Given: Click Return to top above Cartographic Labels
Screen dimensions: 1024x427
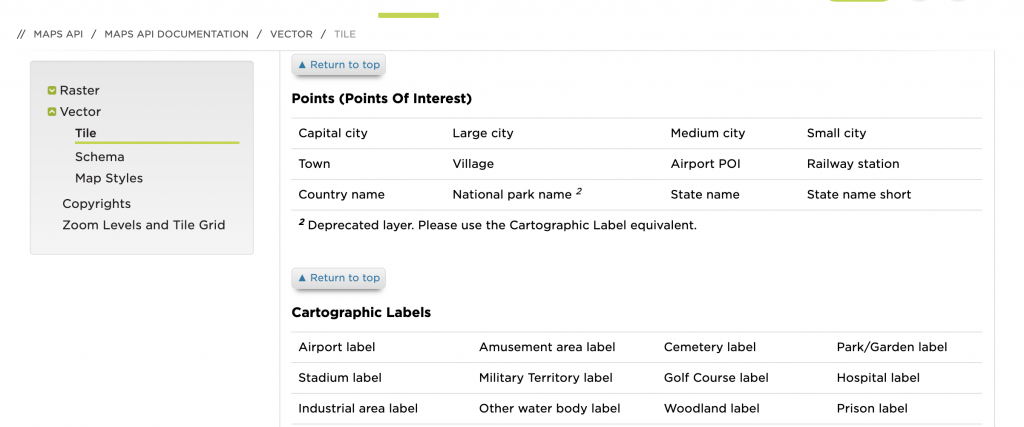Looking at the screenshot, I should point(338,278).
